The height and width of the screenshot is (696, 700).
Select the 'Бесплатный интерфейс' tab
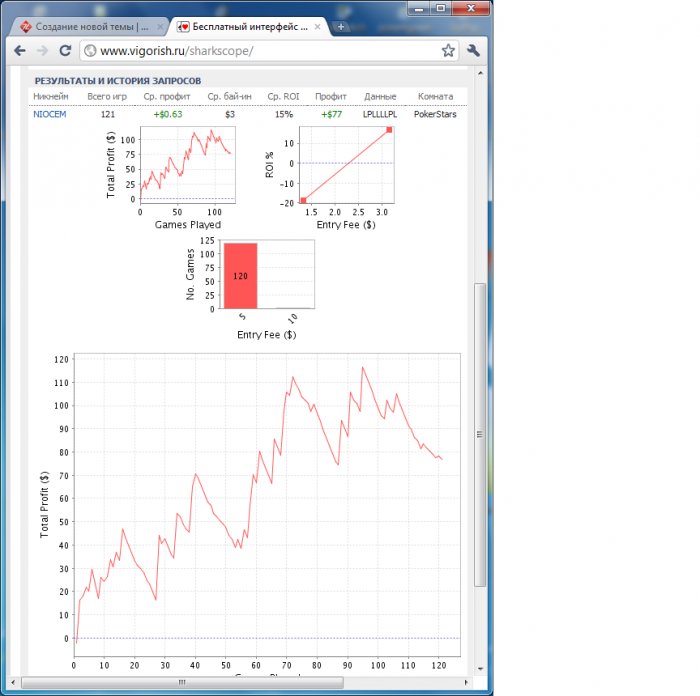[x=248, y=27]
